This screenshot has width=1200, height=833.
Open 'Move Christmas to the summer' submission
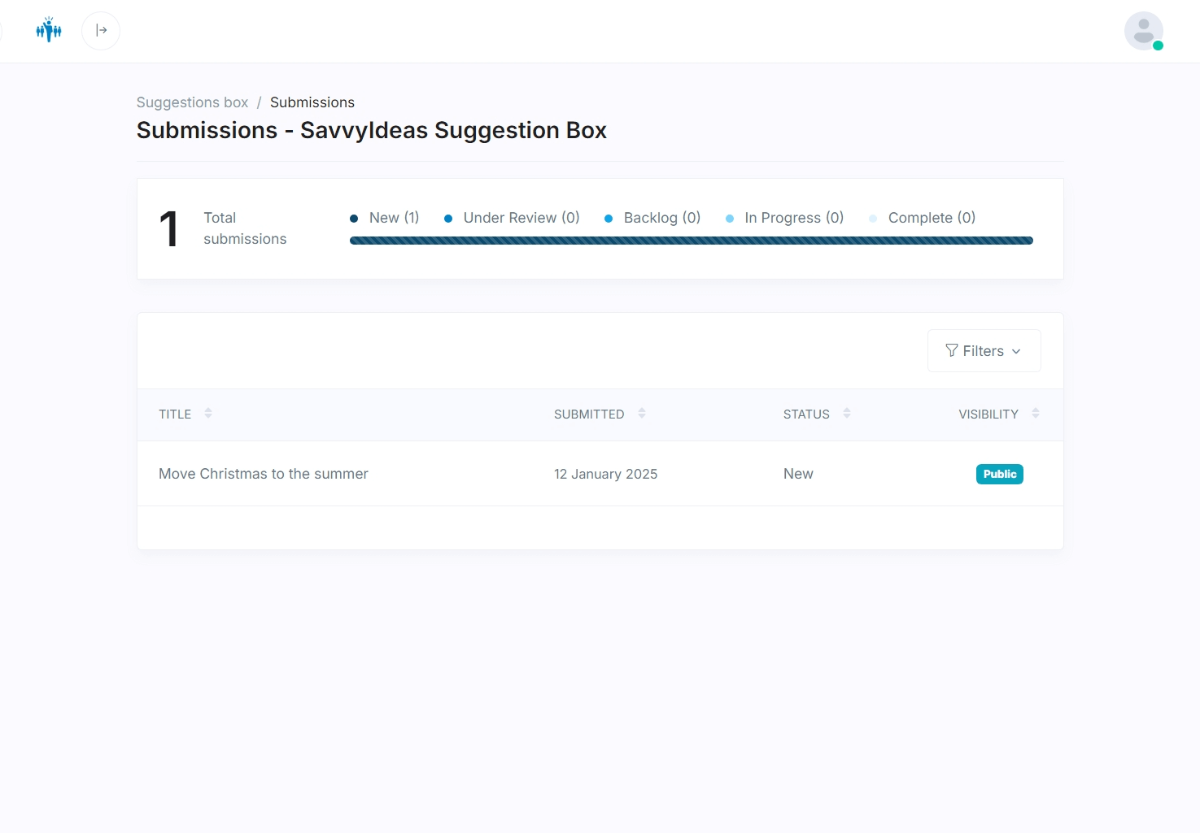pyautogui.click(x=263, y=474)
